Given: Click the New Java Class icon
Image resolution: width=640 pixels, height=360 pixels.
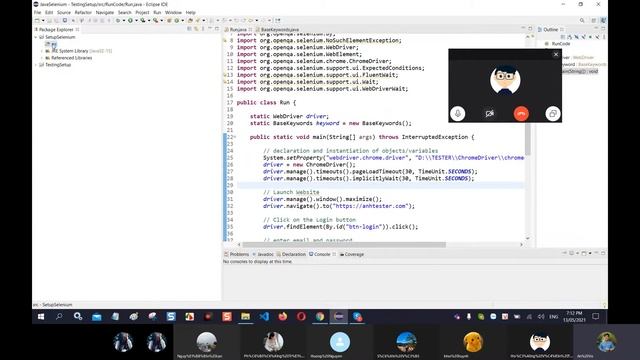Looking at the screenshot, I should click(x=177, y=20).
